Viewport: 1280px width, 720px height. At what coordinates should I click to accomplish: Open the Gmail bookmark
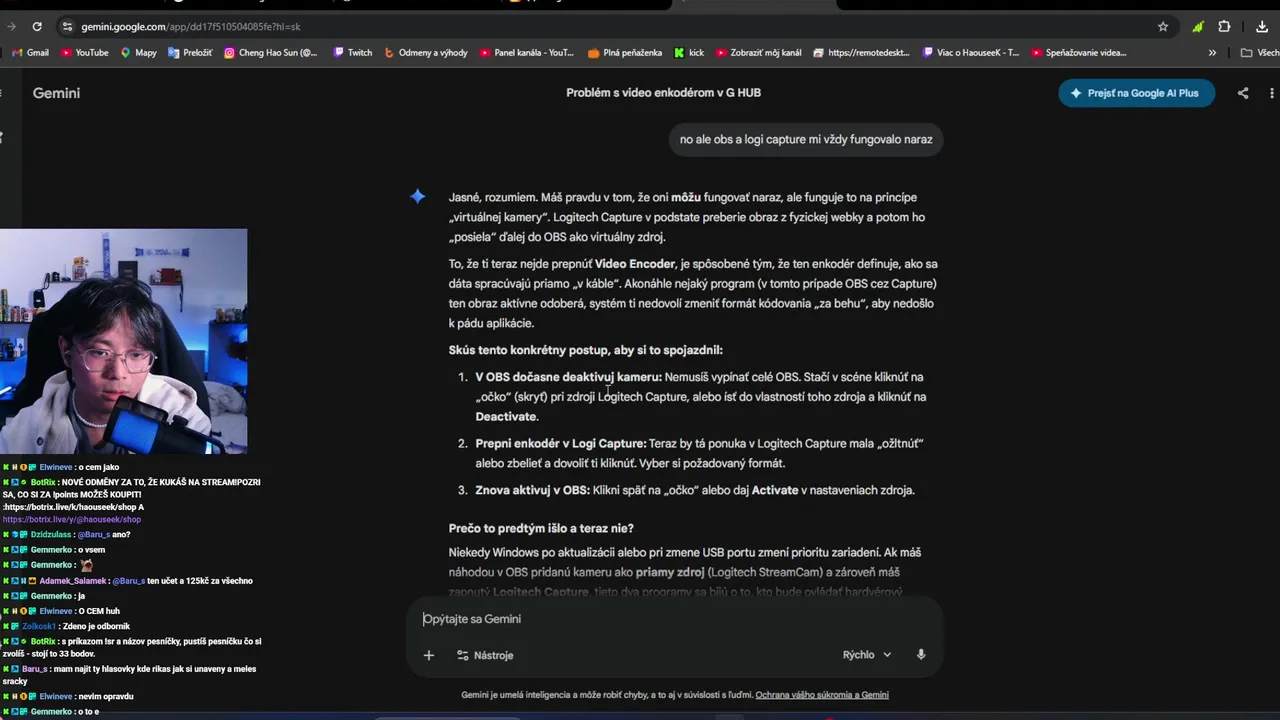pos(30,53)
